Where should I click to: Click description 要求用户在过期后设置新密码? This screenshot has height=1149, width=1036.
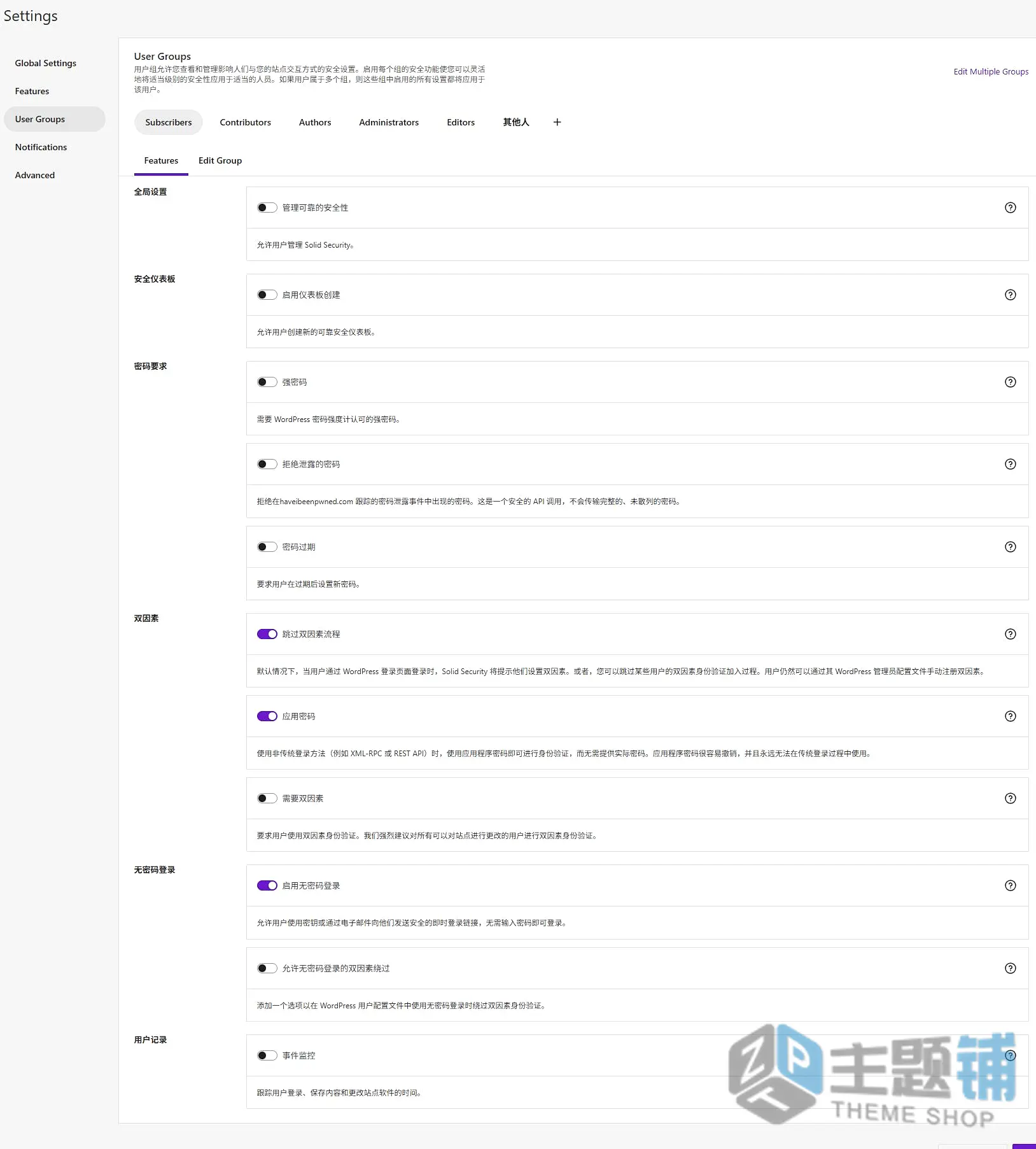point(309,584)
